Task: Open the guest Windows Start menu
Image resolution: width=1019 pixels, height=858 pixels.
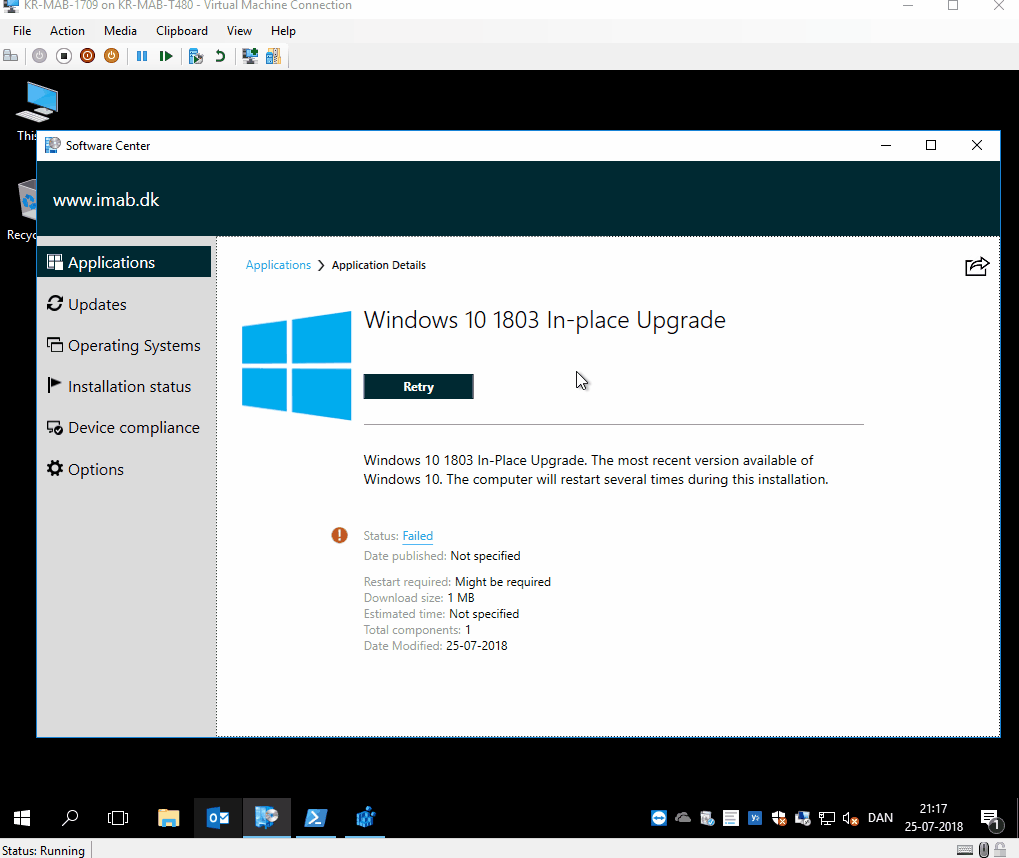Action: [x=22, y=818]
